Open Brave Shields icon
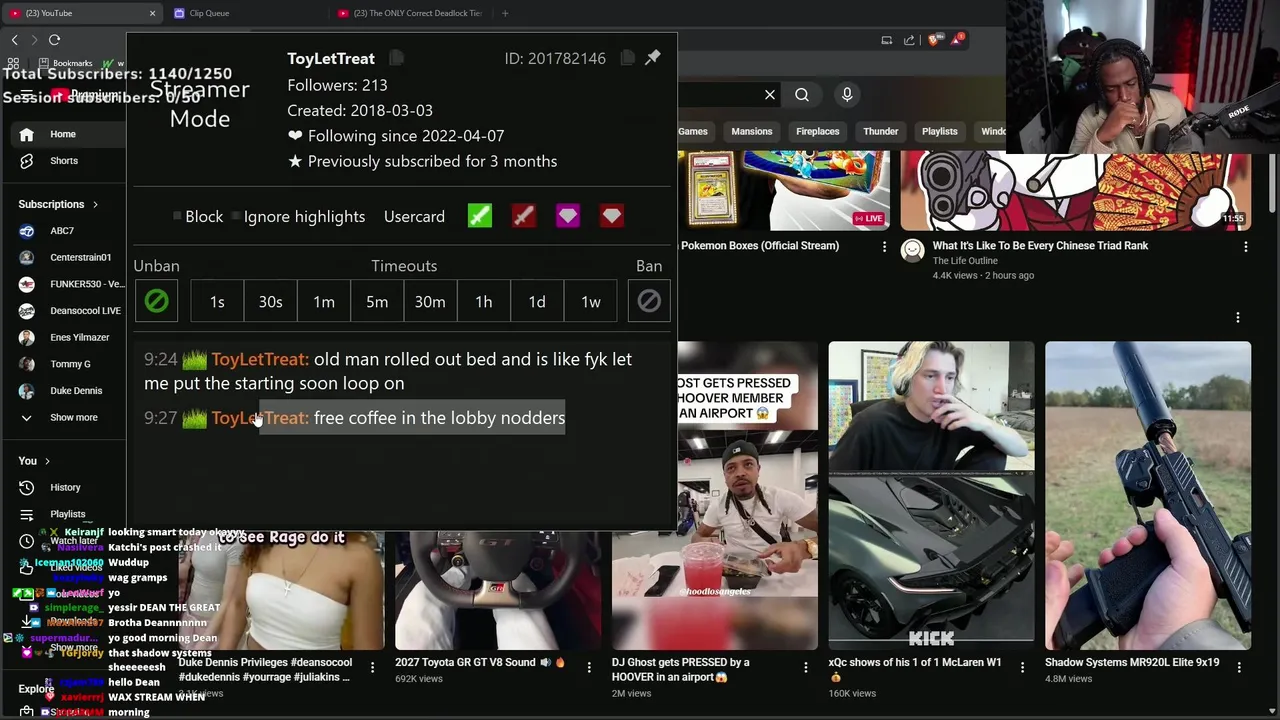The width and height of the screenshot is (1280, 720). point(933,40)
